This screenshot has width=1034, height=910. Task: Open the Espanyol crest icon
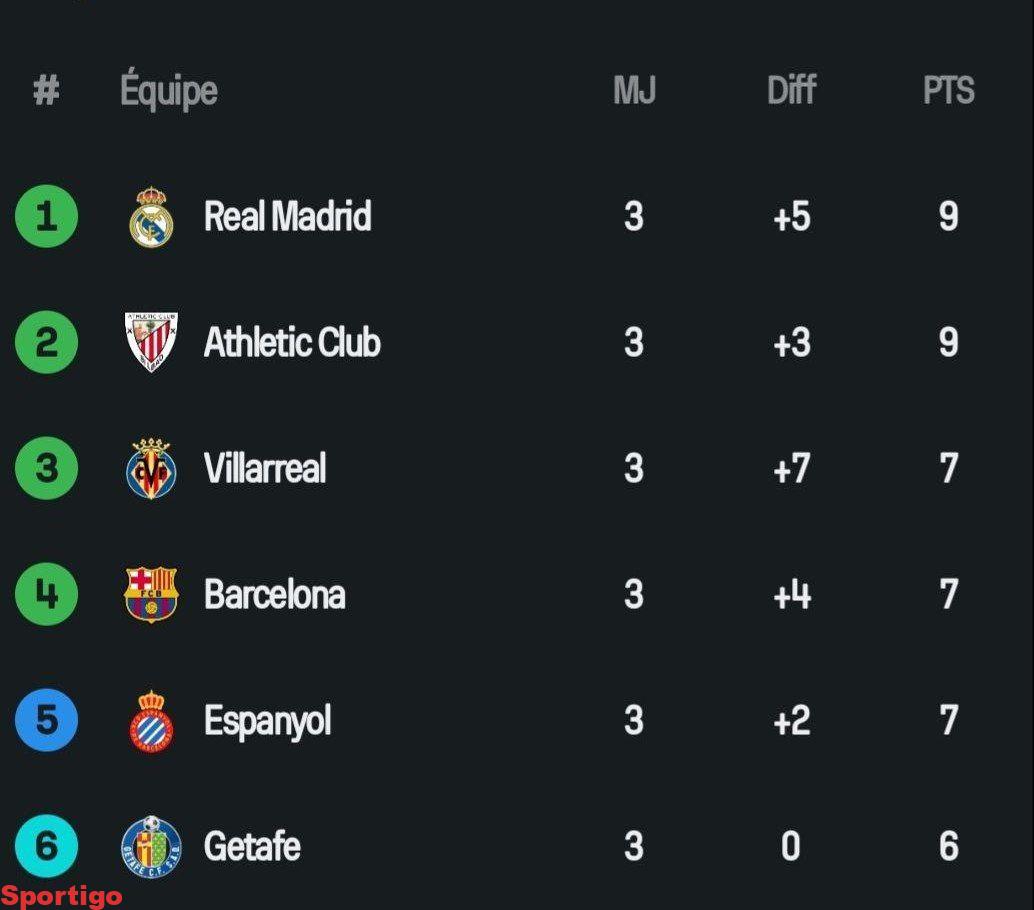[151, 721]
